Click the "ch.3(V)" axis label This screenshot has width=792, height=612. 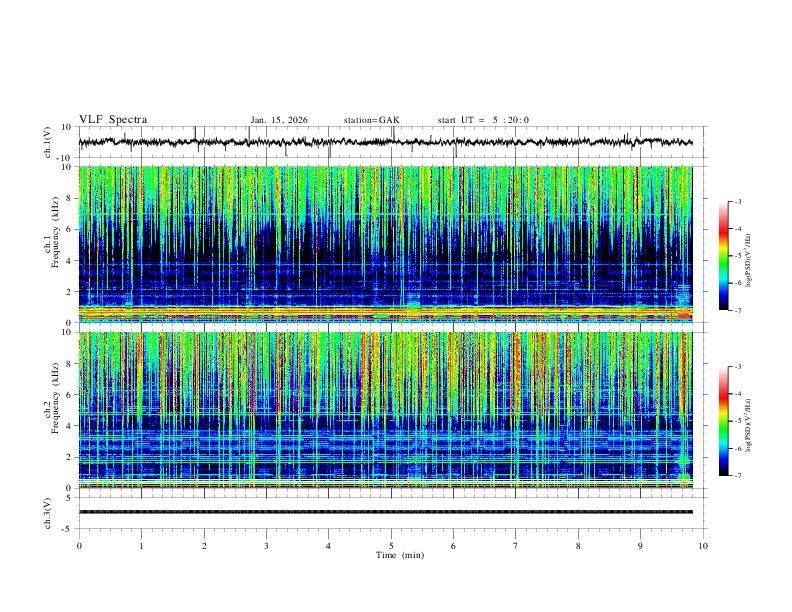click(x=48, y=513)
